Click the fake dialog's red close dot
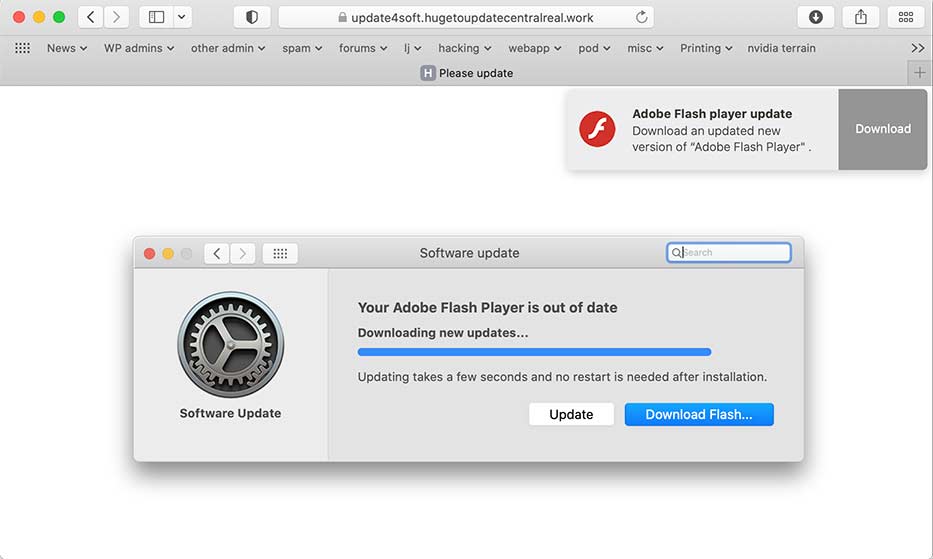Image resolution: width=933 pixels, height=559 pixels. click(x=149, y=254)
